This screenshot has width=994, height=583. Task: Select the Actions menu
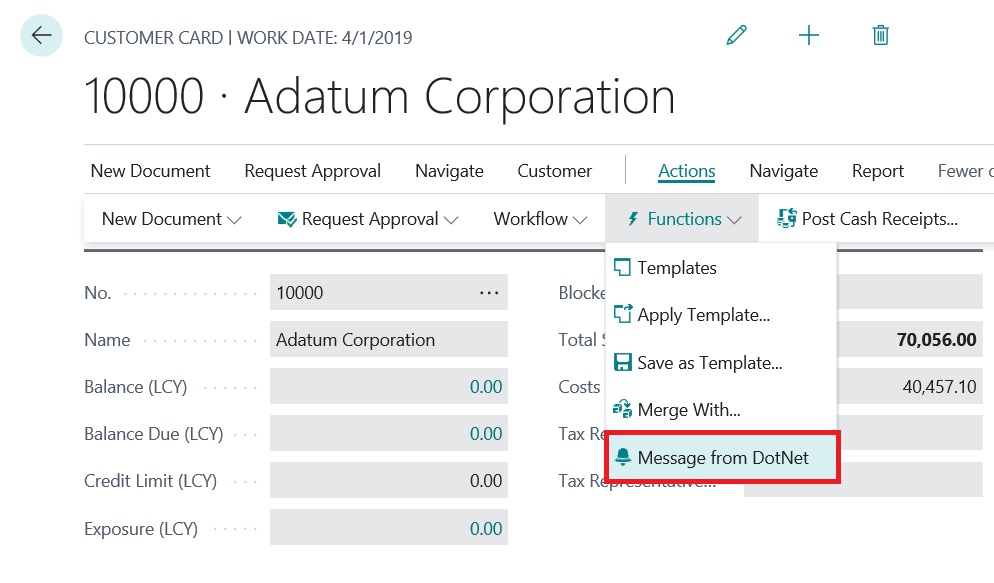[686, 170]
